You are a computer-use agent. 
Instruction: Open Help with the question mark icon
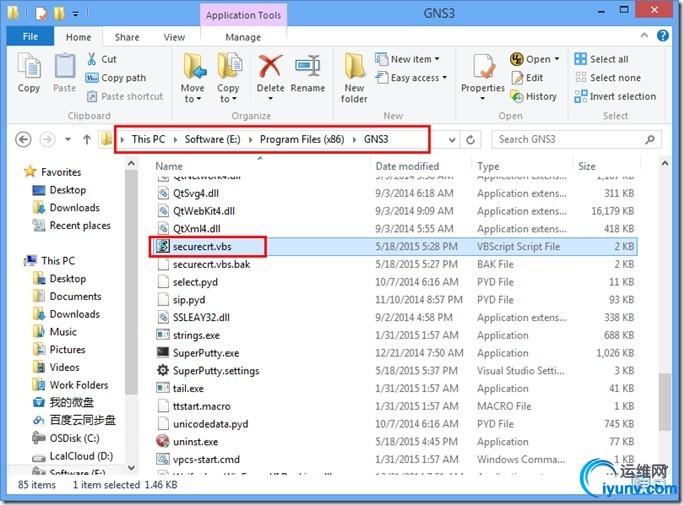663,36
